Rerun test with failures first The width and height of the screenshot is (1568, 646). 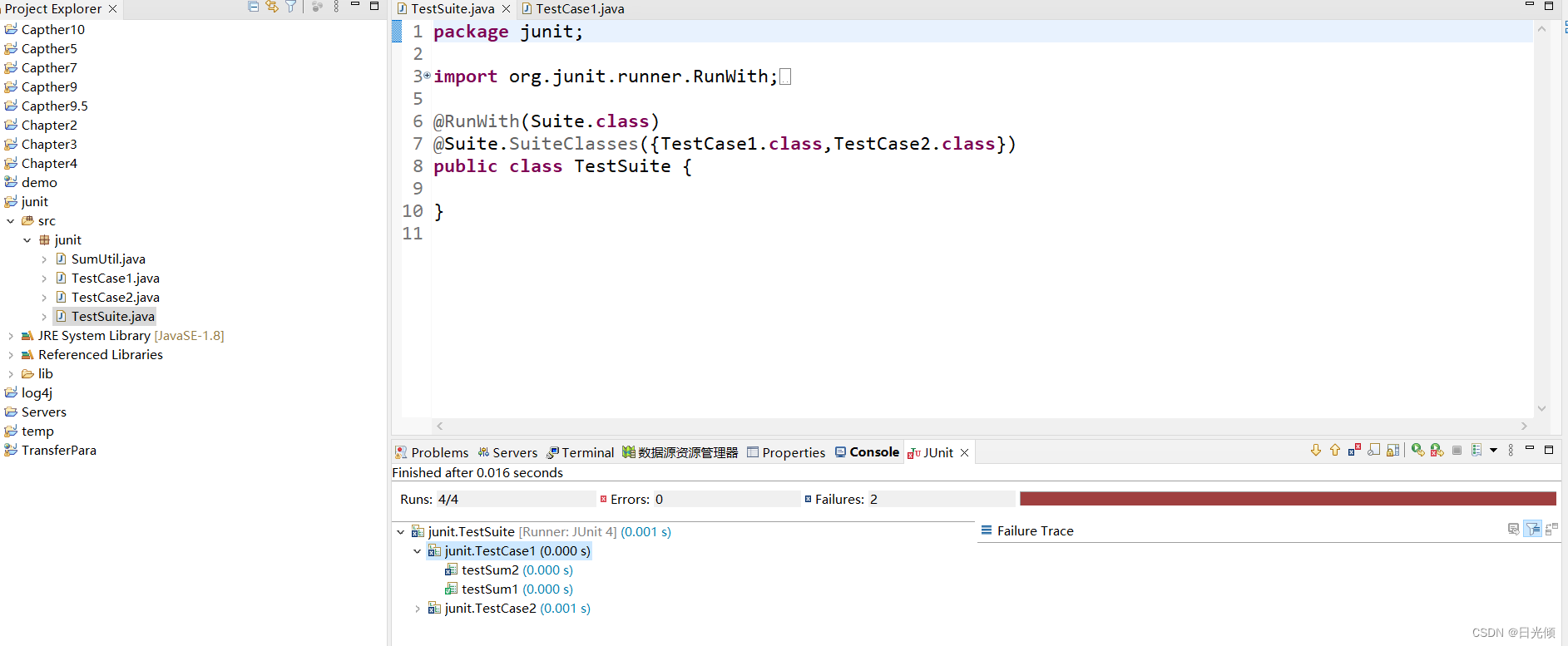pos(1437,450)
